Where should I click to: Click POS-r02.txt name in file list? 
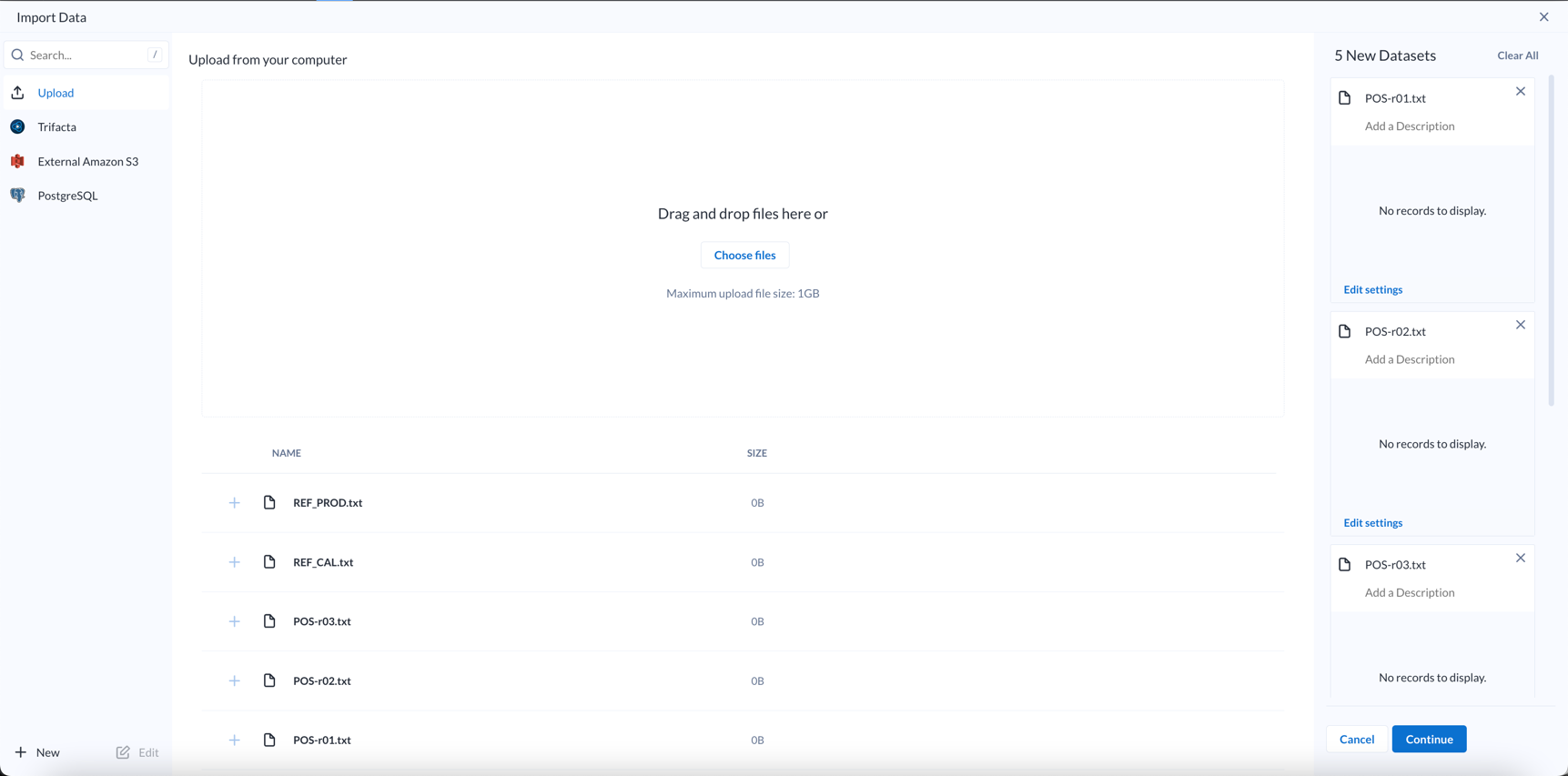322,681
